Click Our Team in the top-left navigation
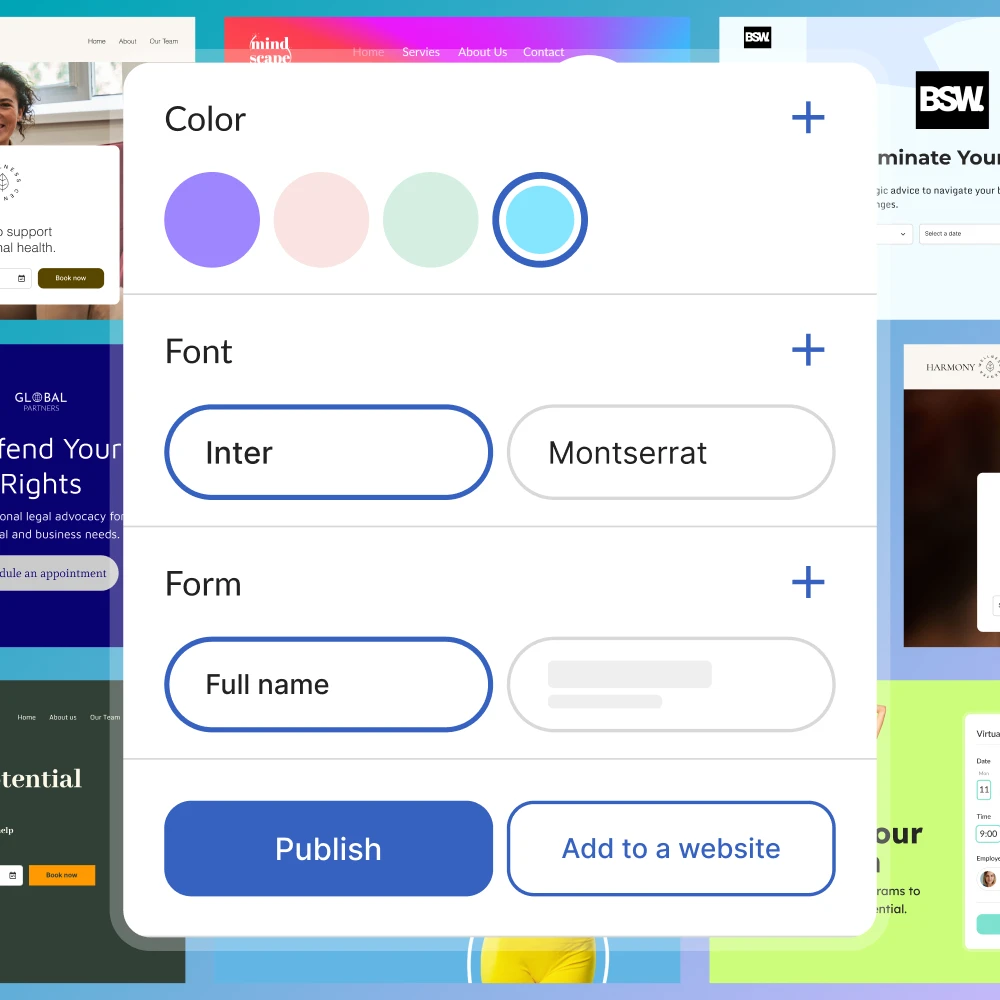This screenshot has height=1000, width=1000. pyautogui.click(x=163, y=41)
